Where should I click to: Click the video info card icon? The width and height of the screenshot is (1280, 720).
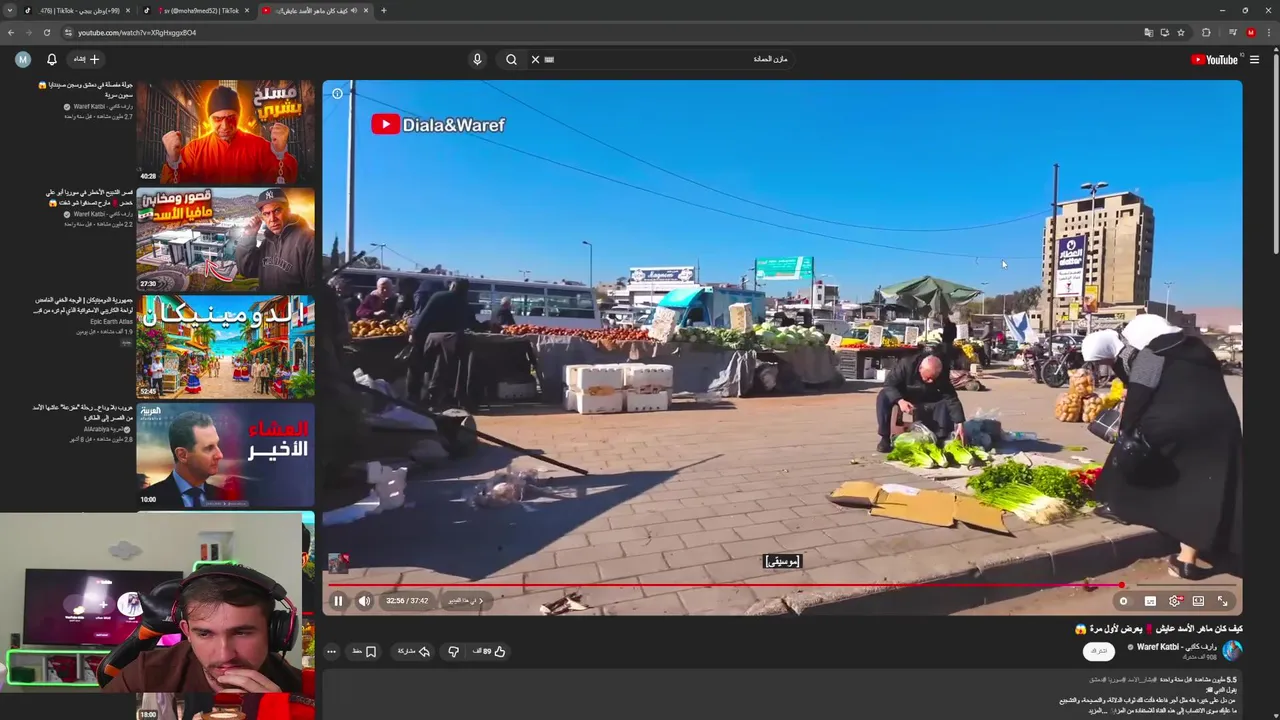click(x=337, y=94)
